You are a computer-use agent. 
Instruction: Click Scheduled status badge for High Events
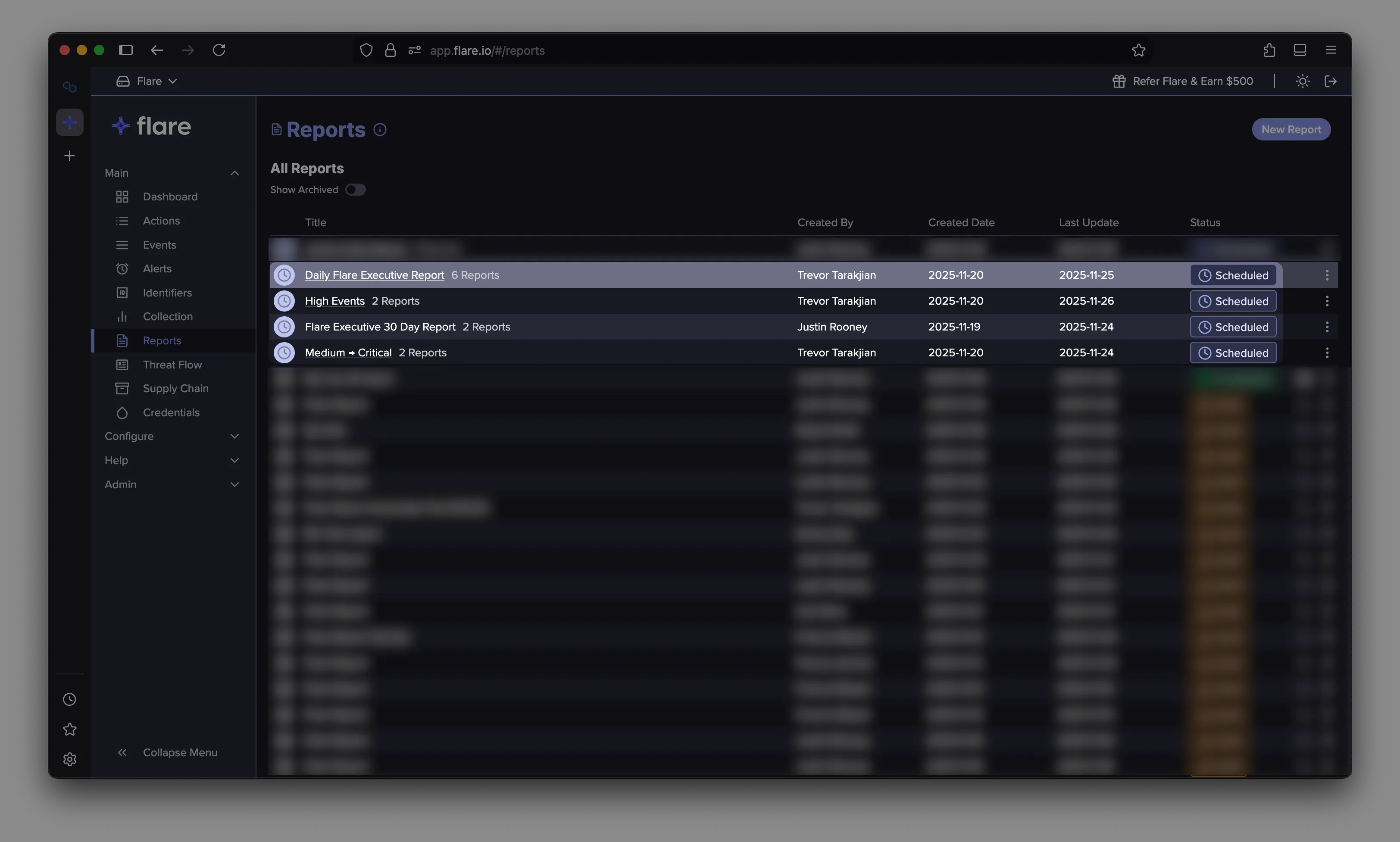[x=1233, y=301]
